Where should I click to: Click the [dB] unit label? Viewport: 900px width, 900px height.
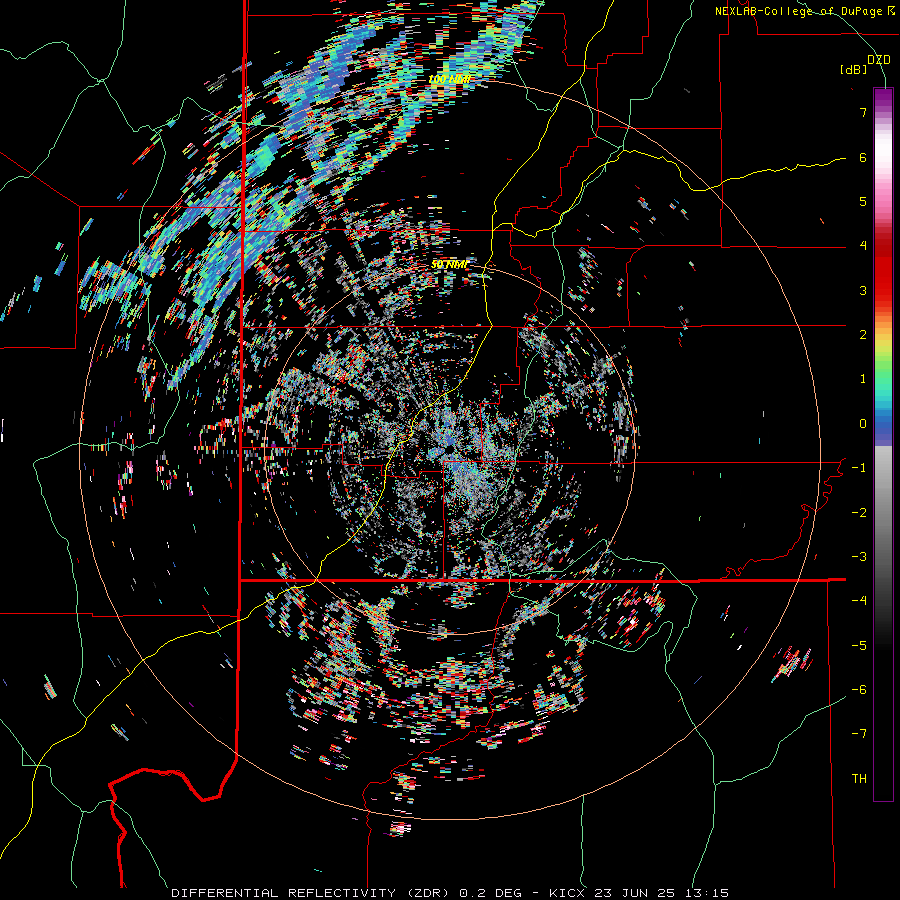pos(854,70)
